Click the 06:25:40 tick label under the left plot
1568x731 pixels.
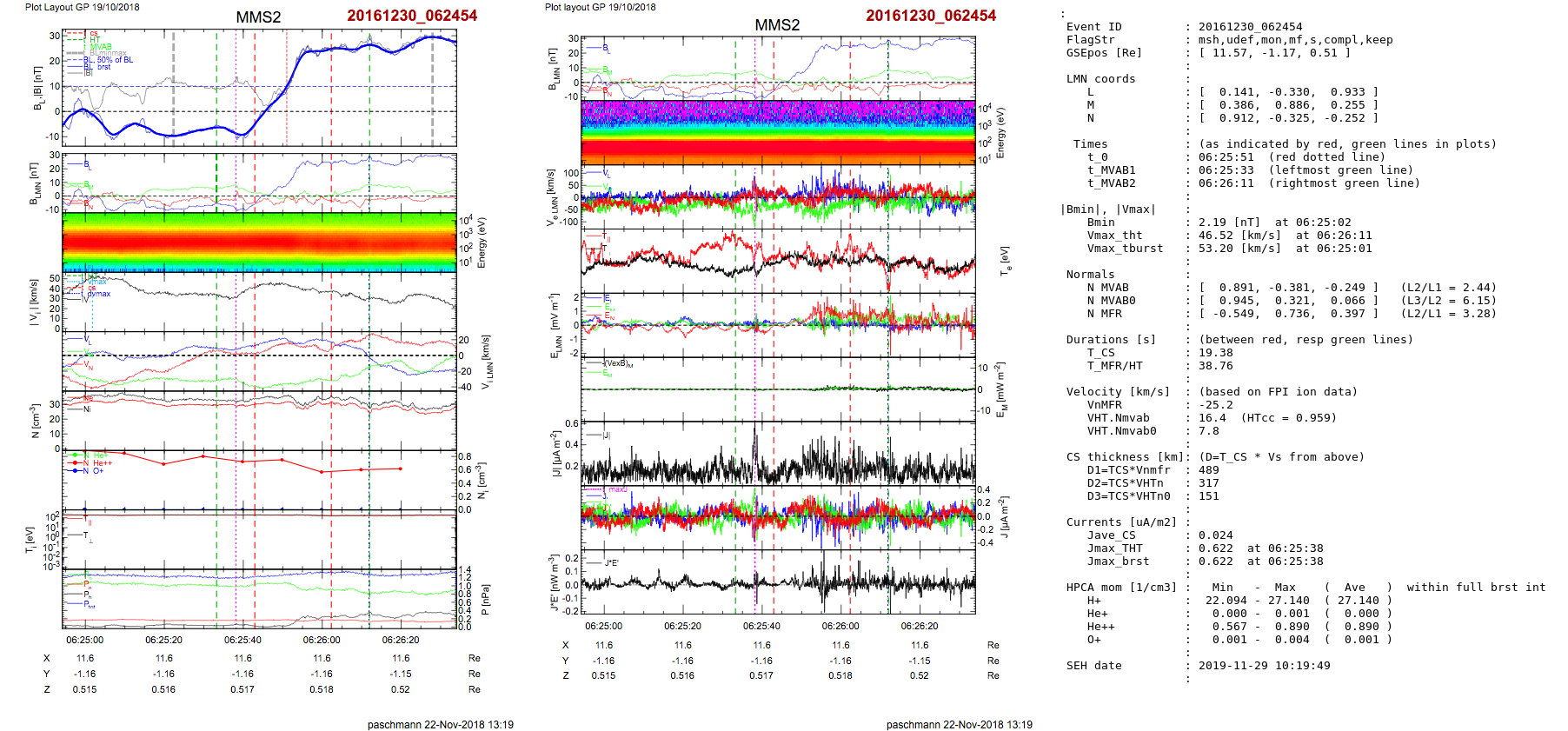(x=243, y=640)
